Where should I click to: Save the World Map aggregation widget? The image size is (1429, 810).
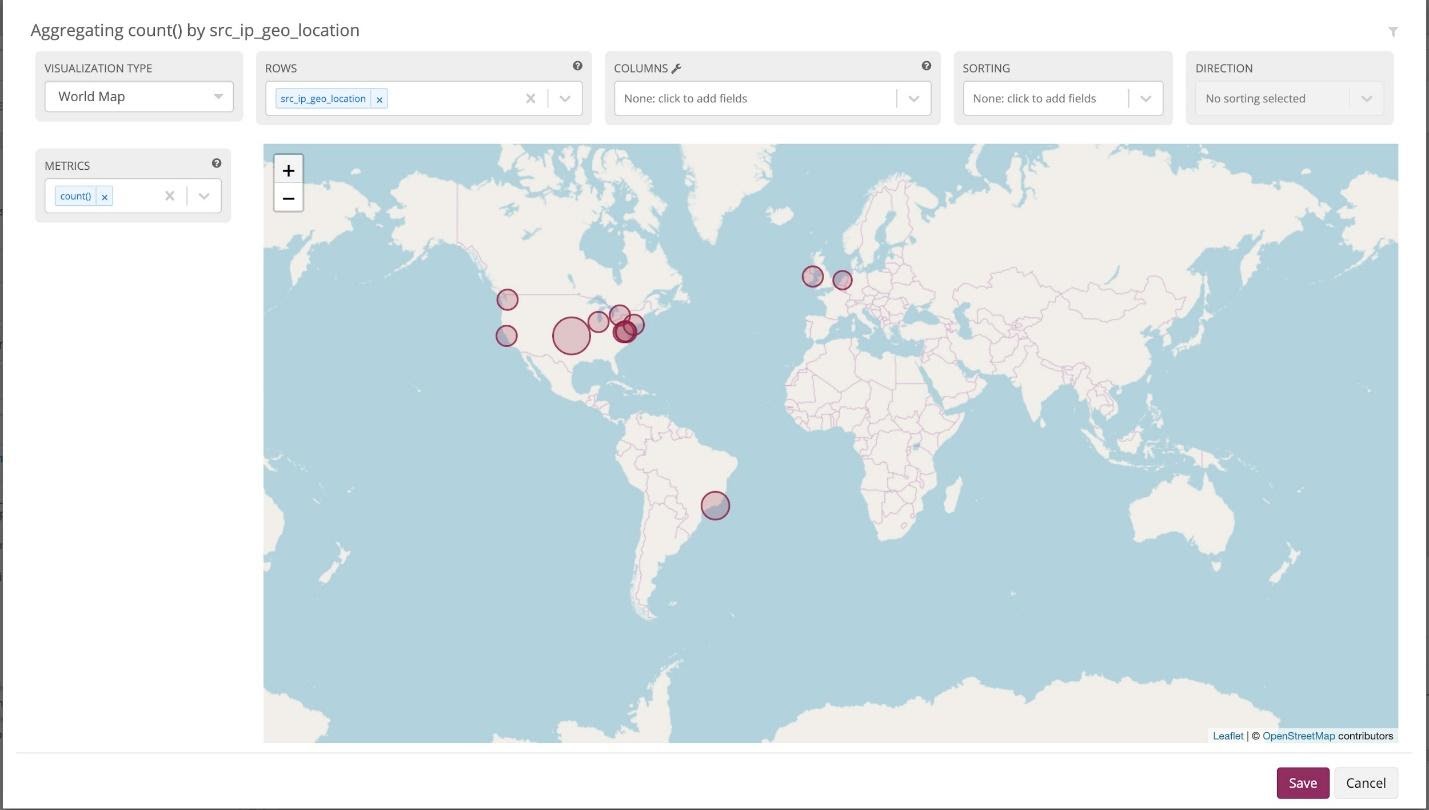click(1302, 783)
